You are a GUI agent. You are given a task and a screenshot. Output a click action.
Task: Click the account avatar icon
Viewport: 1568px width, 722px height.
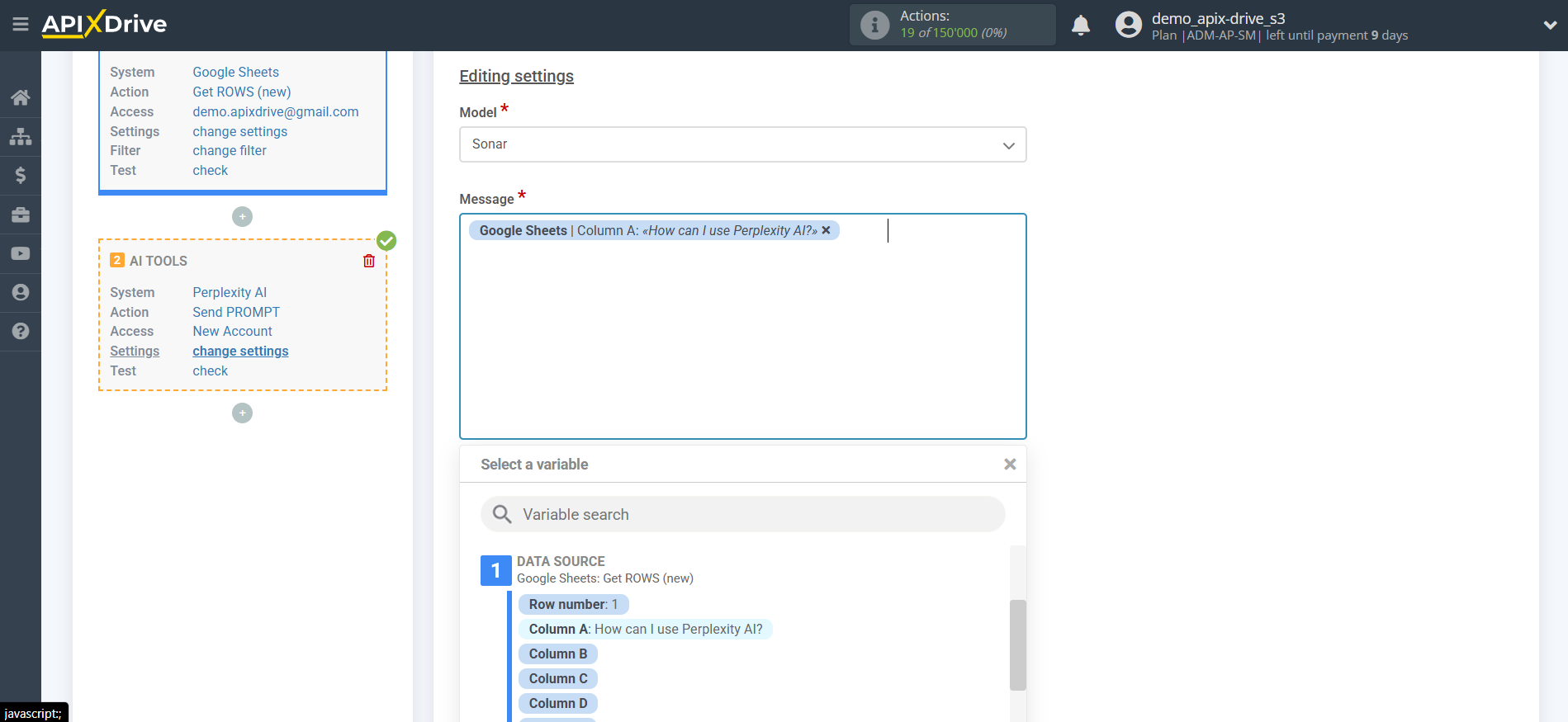point(1128,25)
